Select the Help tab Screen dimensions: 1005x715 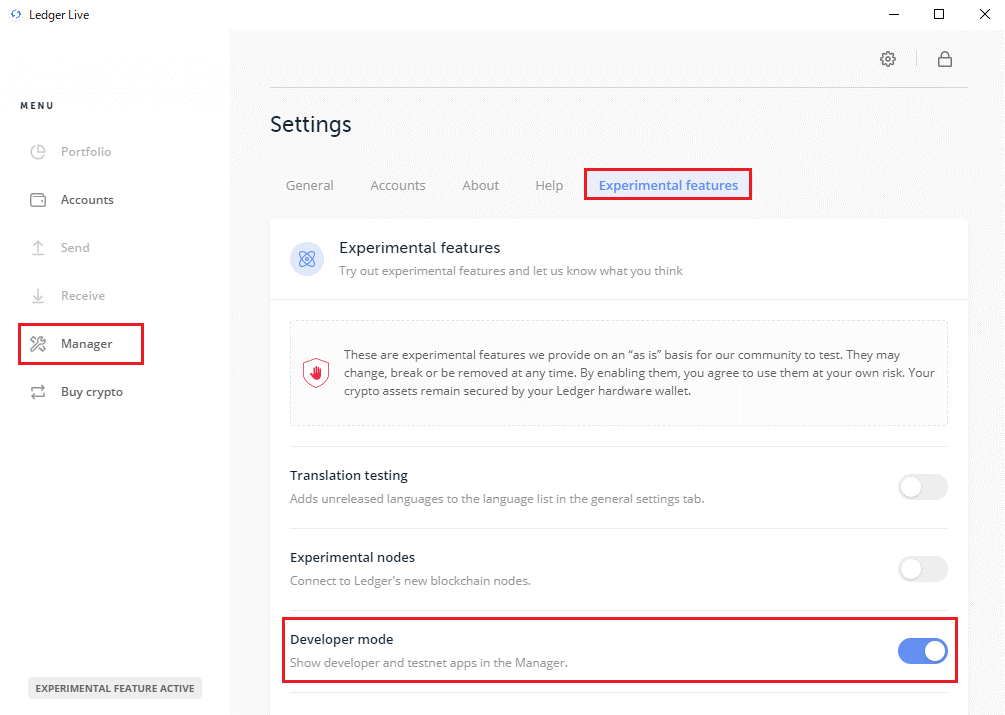(x=549, y=185)
